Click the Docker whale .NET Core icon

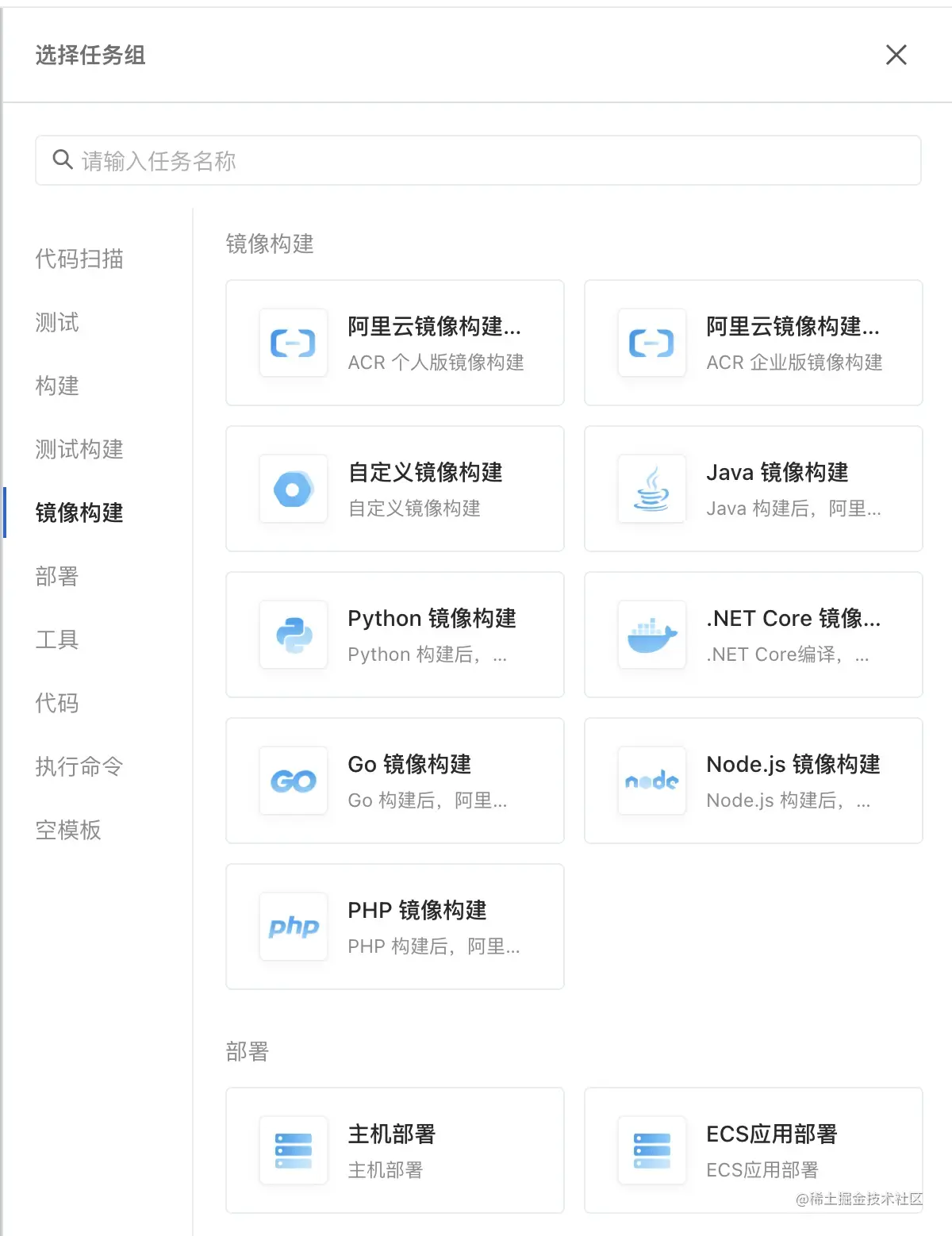652,635
